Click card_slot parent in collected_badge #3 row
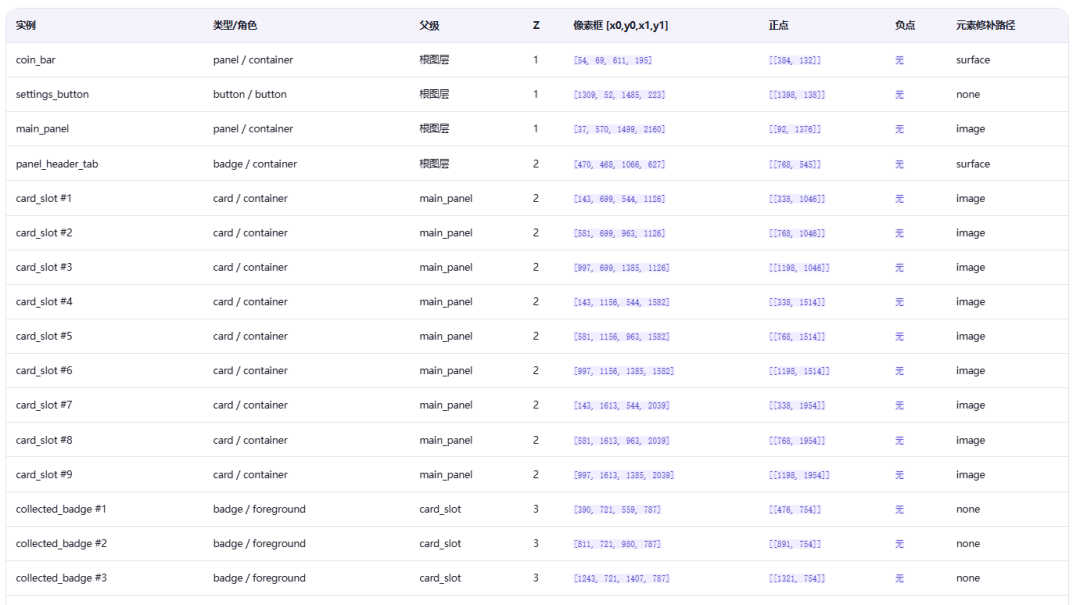1080x605 pixels. [x=441, y=578]
